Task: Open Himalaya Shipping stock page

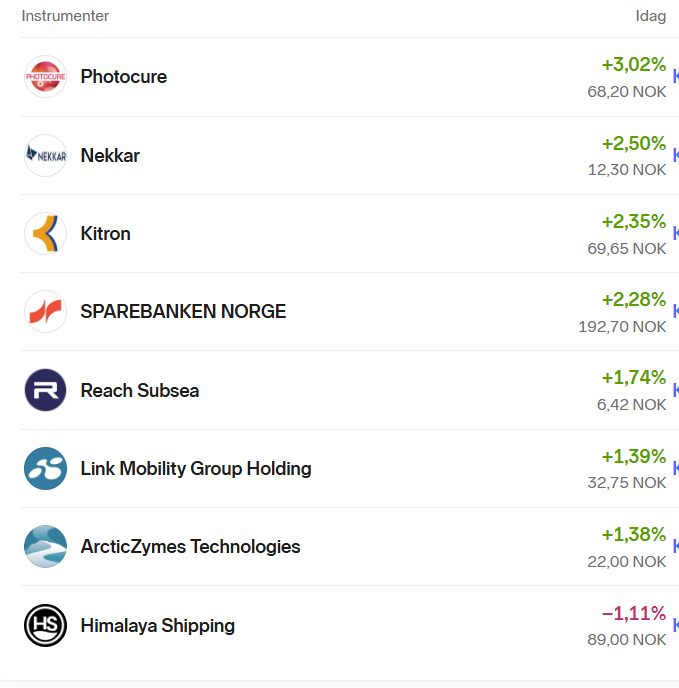Action: tap(158, 625)
